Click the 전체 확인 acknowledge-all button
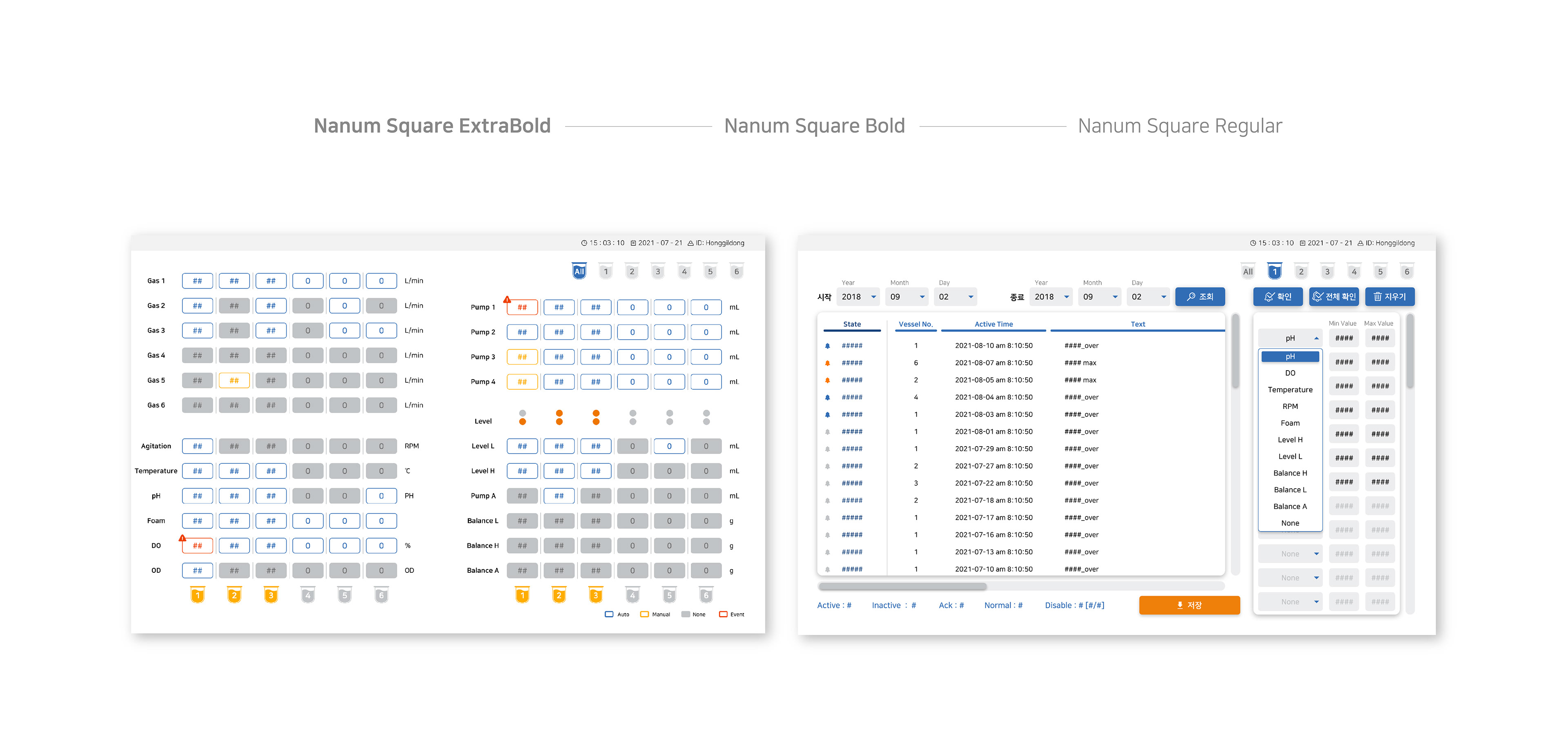The image size is (1568, 735). [x=1334, y=297]
